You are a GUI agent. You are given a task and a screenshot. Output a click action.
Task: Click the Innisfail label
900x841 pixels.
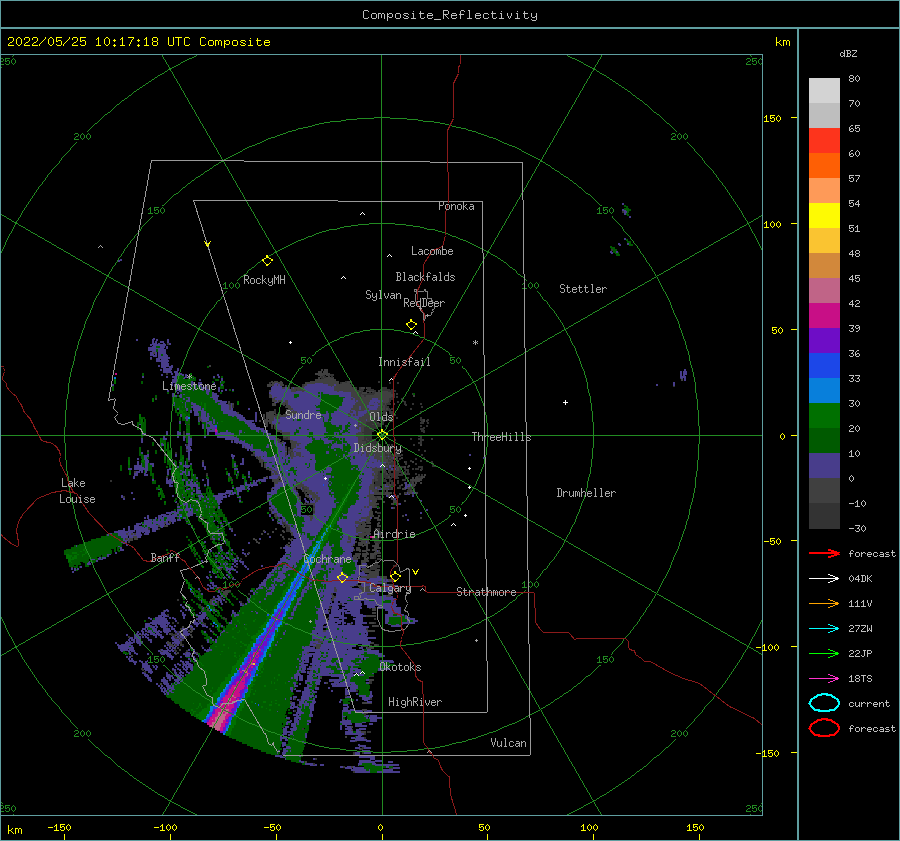(404, 362)
